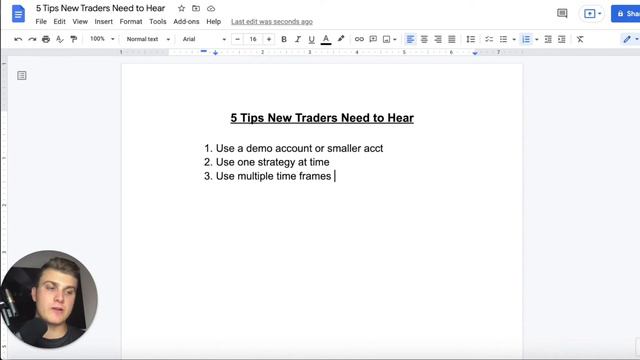Open the Arial font dropdown

[204, 39]
